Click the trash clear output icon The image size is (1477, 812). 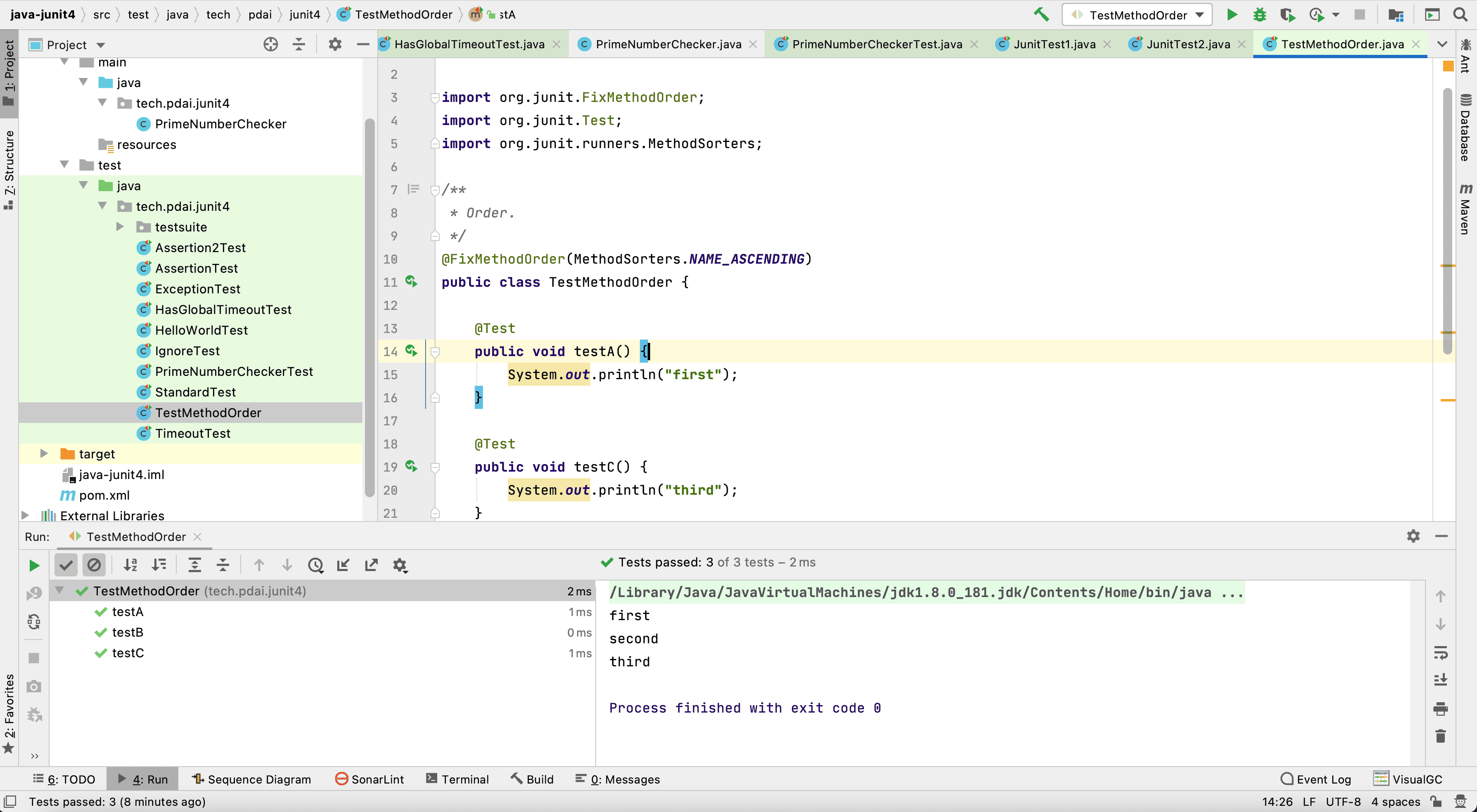[x=1440, y=736]
